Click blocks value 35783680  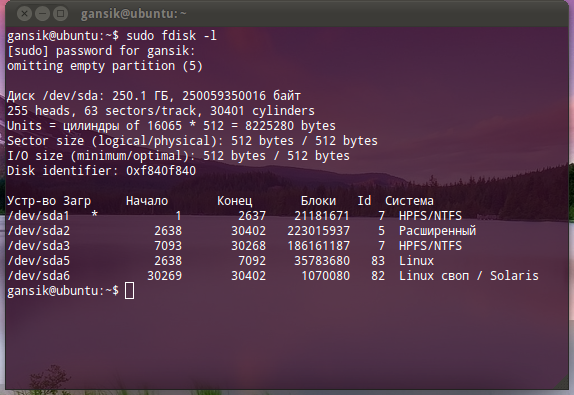coord(322,261)
